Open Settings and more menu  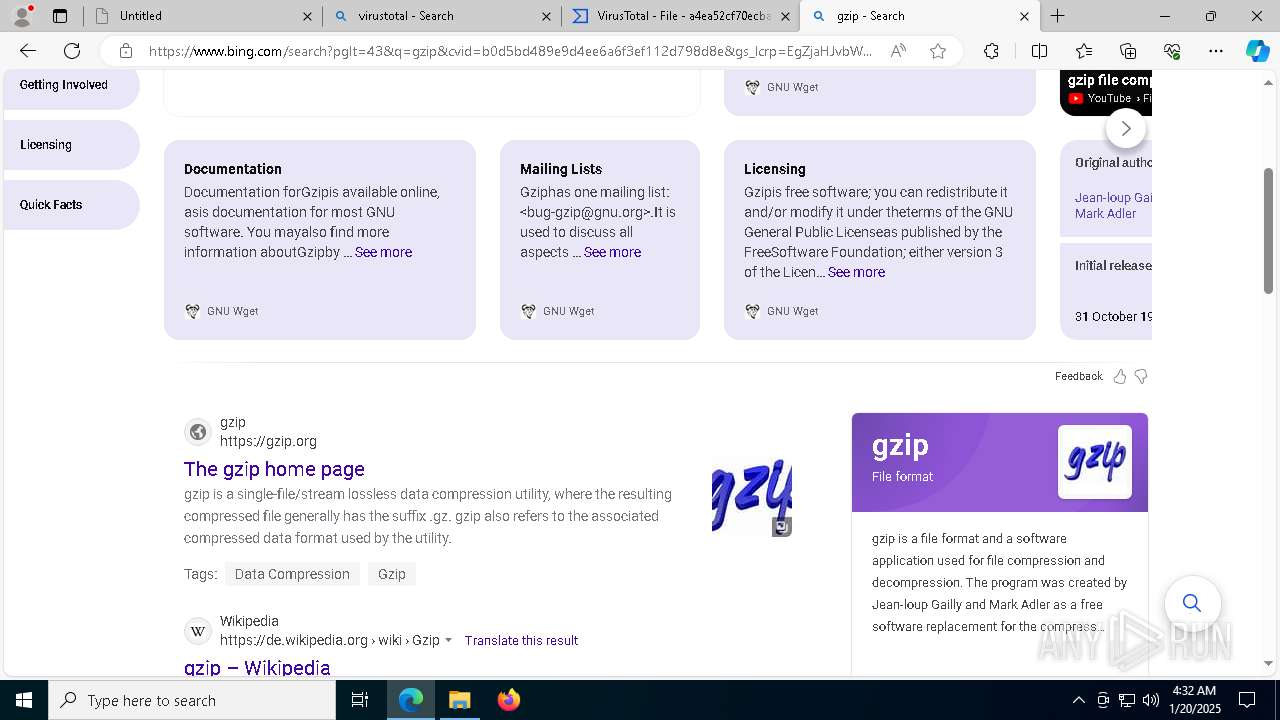point(1216,51)
